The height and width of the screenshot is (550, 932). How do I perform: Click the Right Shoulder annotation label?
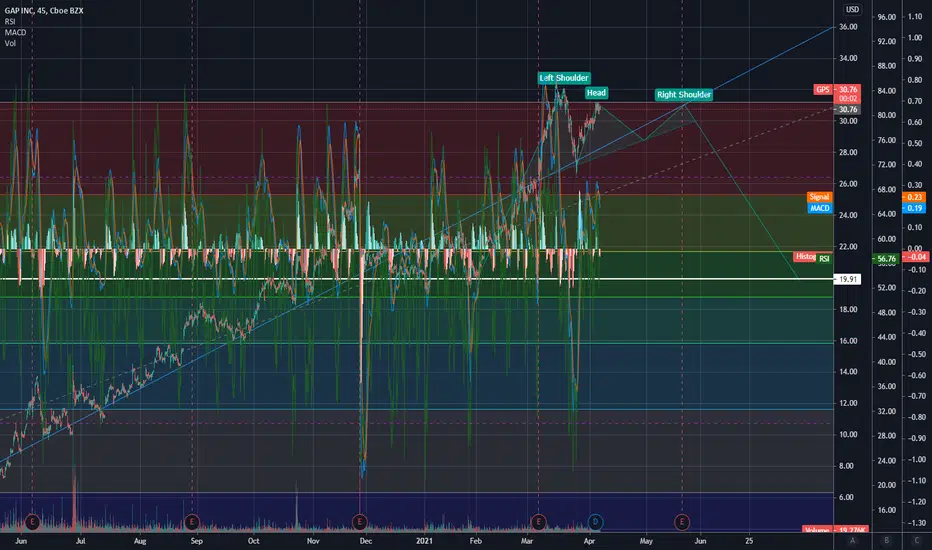tap(684, 95)
